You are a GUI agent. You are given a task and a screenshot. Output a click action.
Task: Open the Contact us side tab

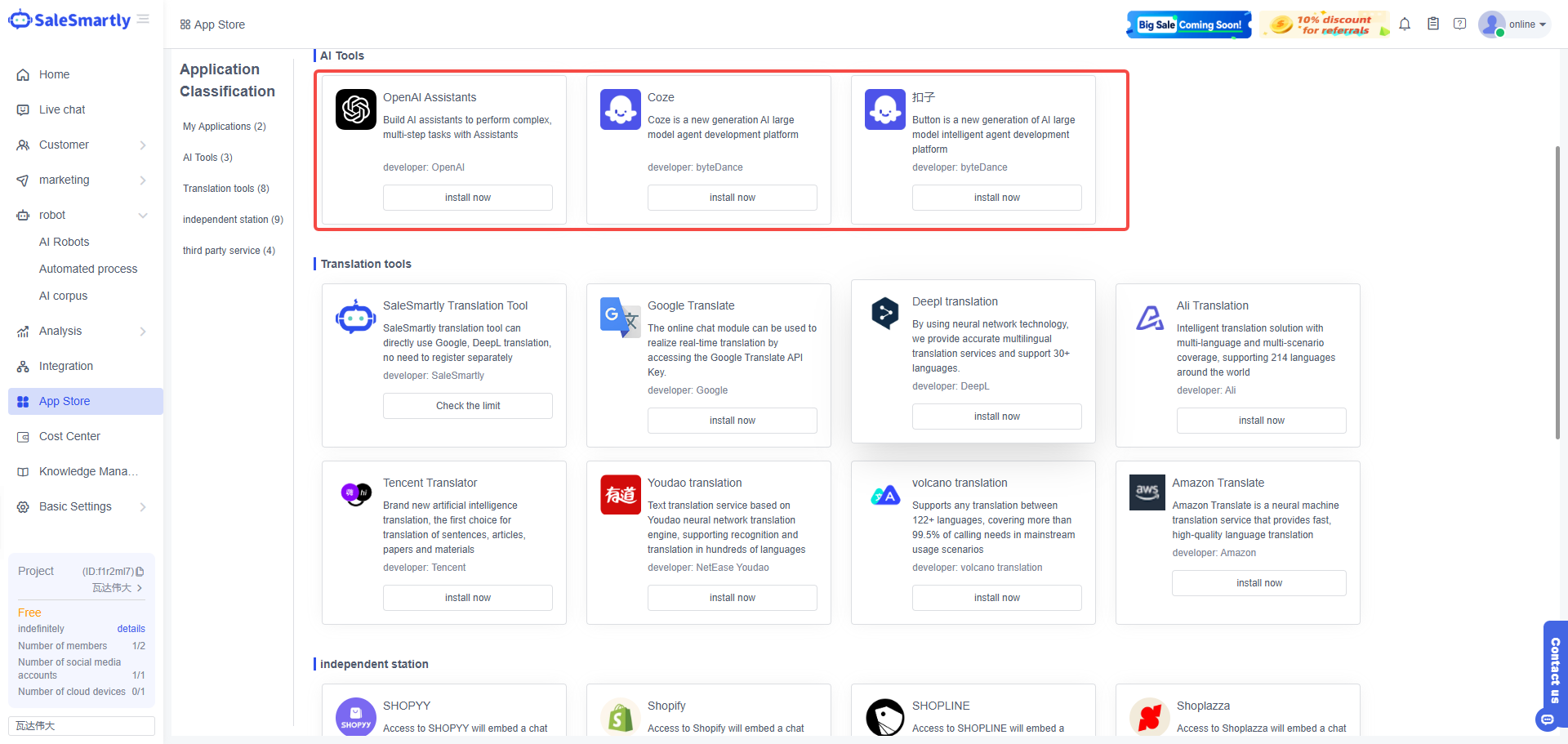point(1555,670)
